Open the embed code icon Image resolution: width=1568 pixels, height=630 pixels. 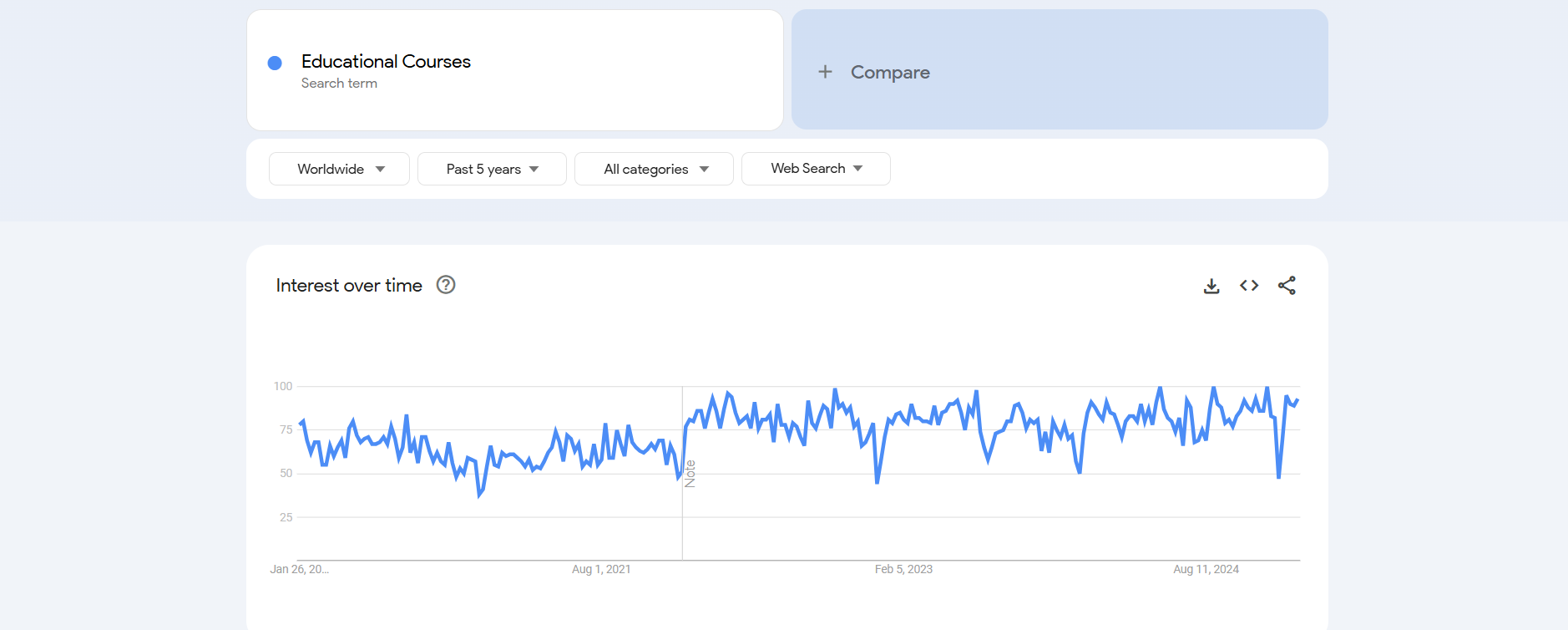point(1249,286)
